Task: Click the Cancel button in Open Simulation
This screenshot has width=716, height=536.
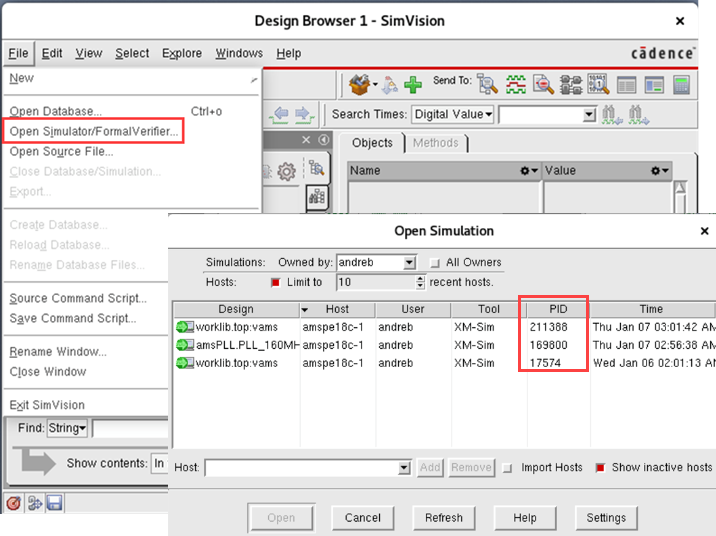Action: tap(363, 518)
